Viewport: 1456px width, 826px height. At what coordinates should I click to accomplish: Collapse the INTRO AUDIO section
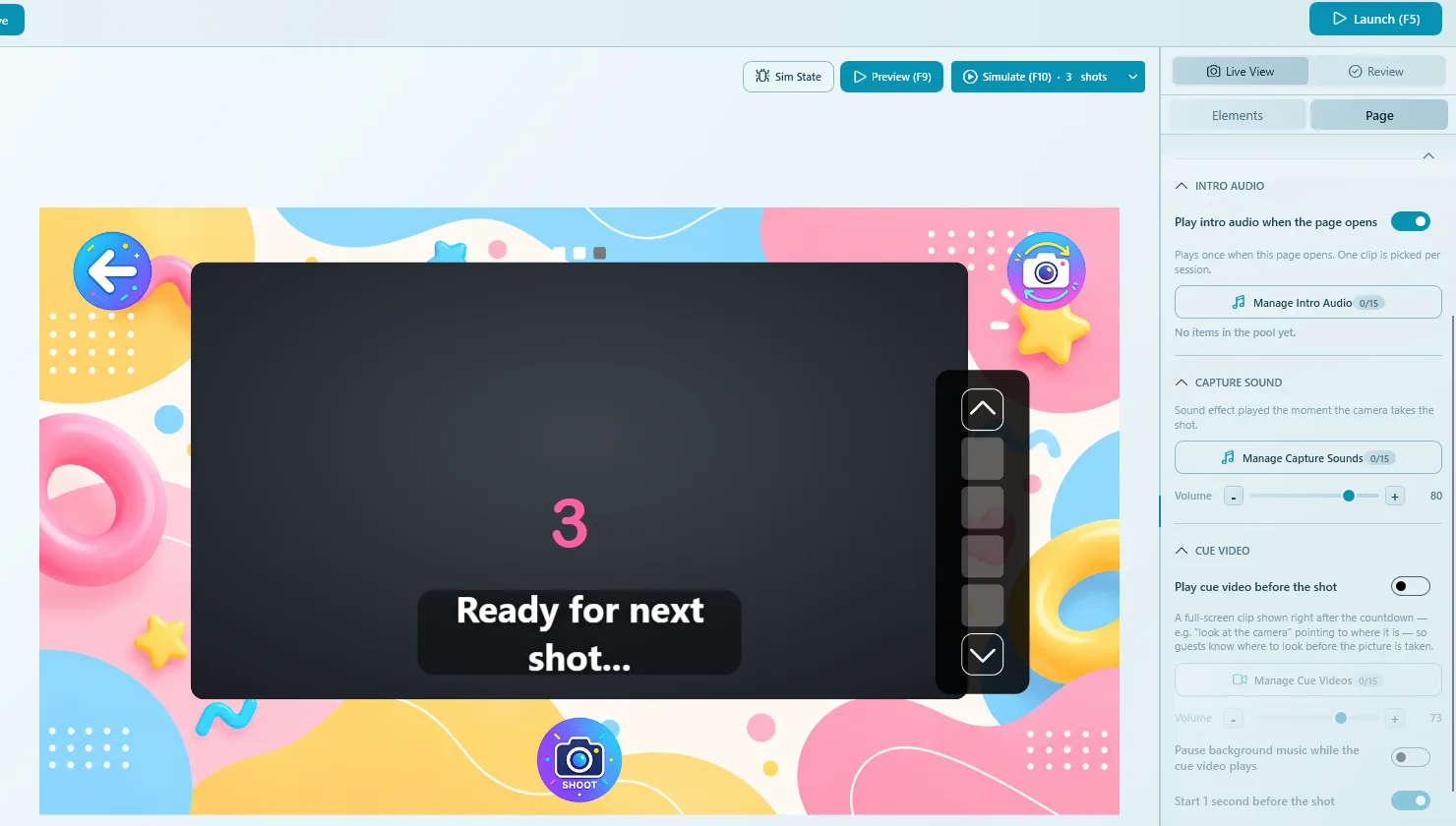click(x=1182, y=186)
